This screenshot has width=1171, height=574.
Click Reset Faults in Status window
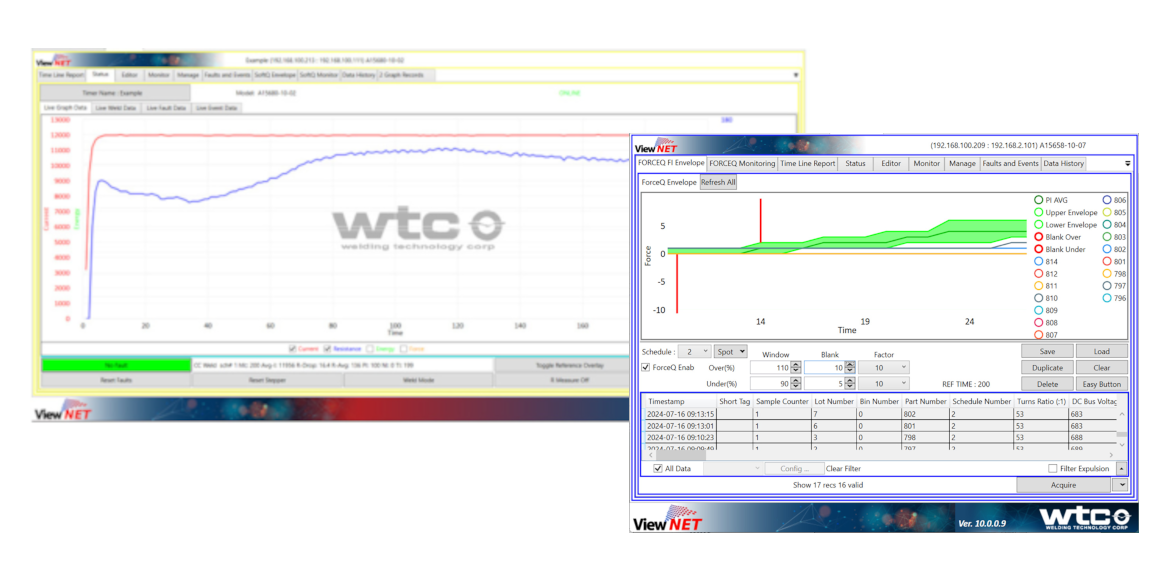click(116, 380)
